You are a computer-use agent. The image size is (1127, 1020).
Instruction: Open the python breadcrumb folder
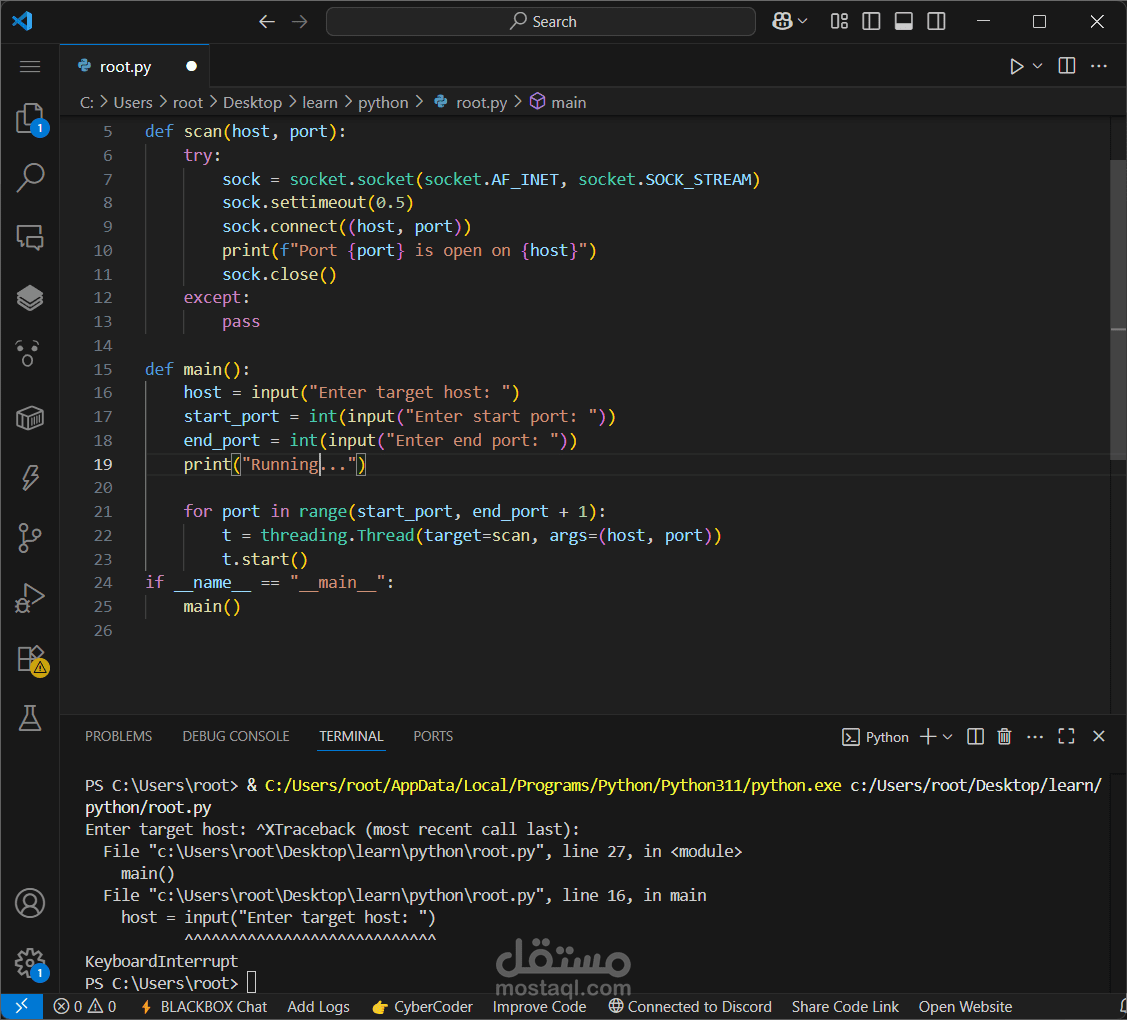click(383, 103)
